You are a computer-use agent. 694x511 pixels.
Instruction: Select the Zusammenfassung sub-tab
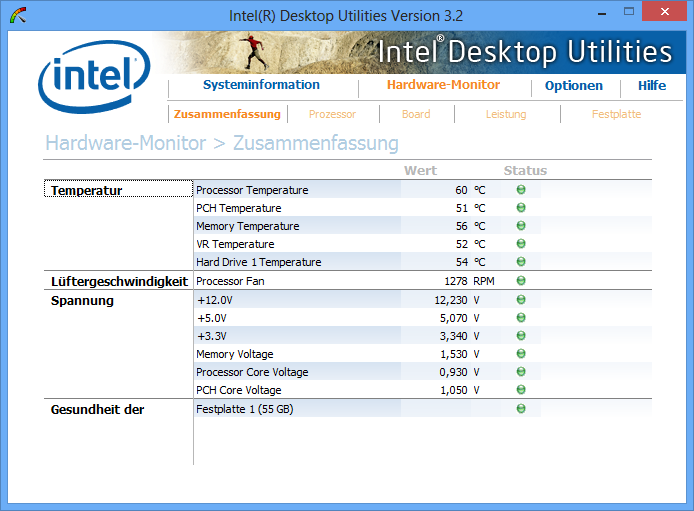(227, 114)
